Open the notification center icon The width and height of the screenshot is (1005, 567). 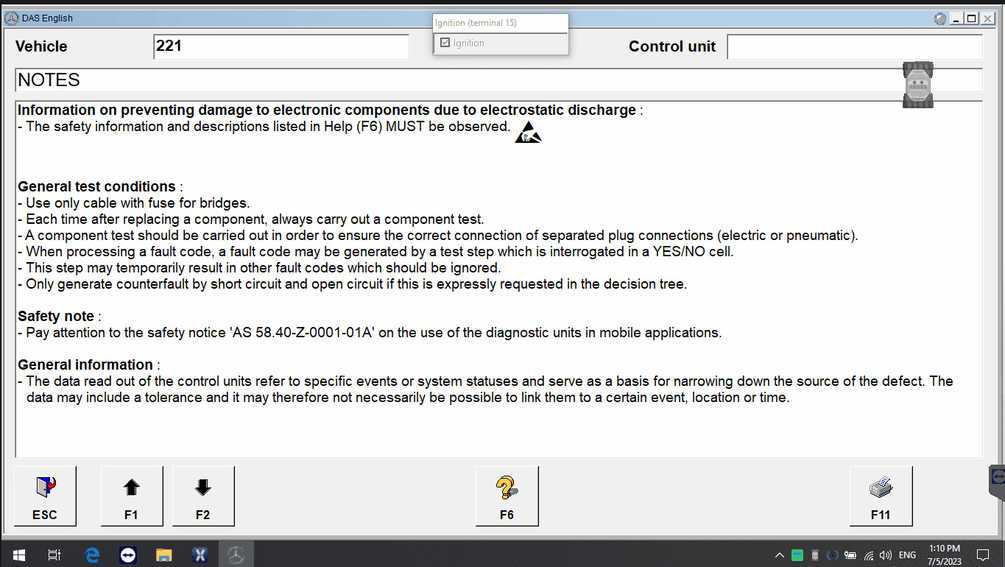pos(983,555)
